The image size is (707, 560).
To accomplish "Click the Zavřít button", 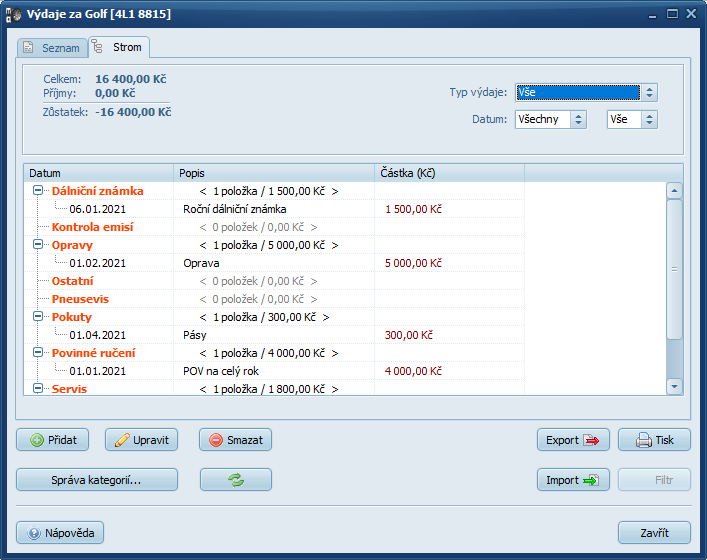I will pyautogui.click(x=654, y=533).
